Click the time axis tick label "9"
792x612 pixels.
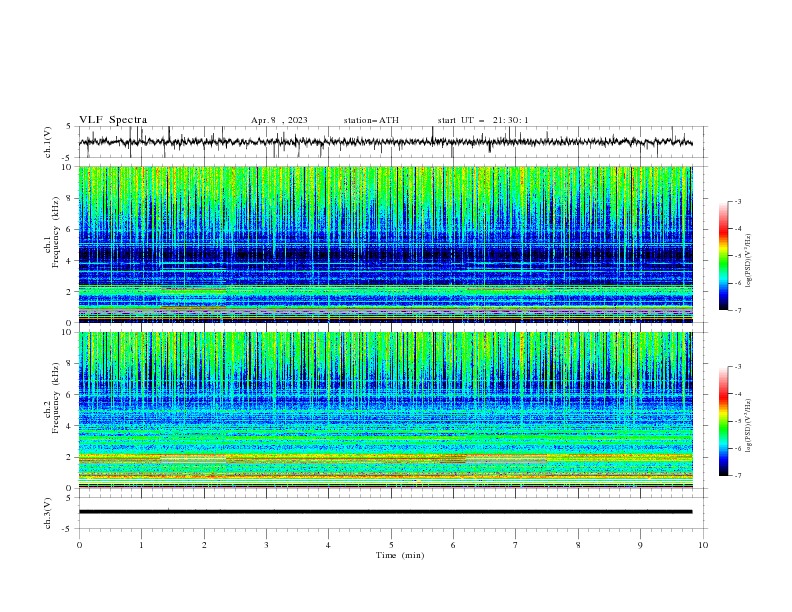pos(641,545)
